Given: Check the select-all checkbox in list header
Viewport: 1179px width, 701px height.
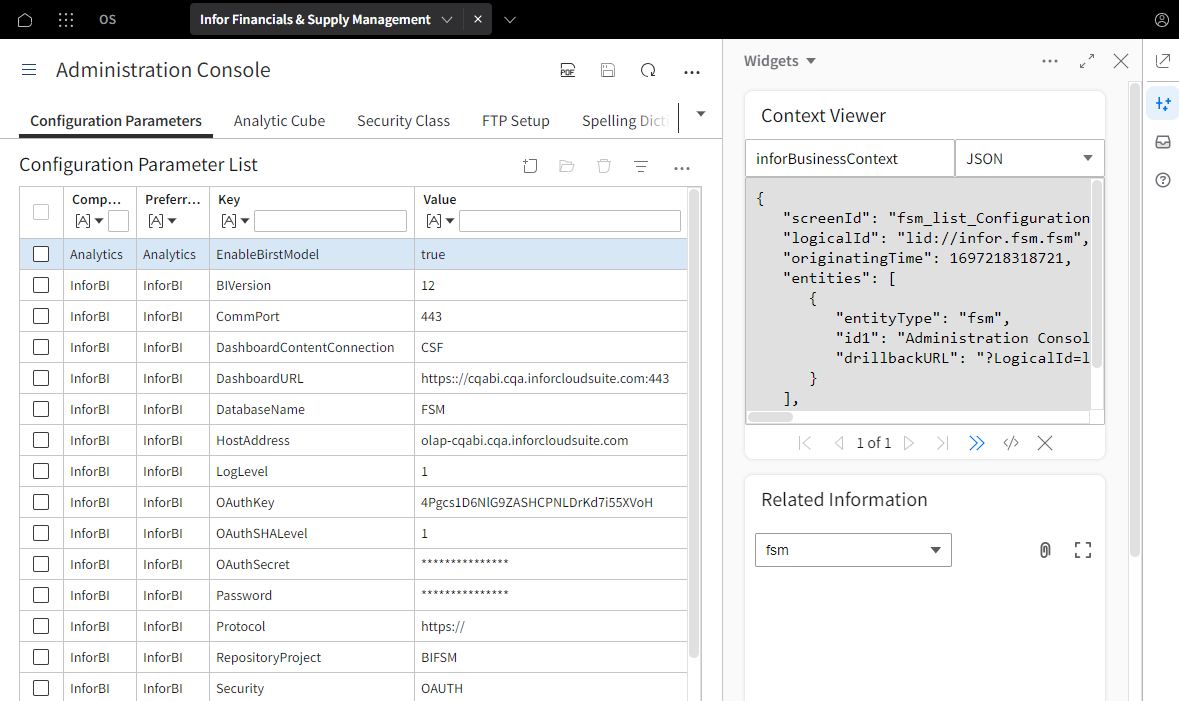Looking at the screenshot, I should click(41, 211).
